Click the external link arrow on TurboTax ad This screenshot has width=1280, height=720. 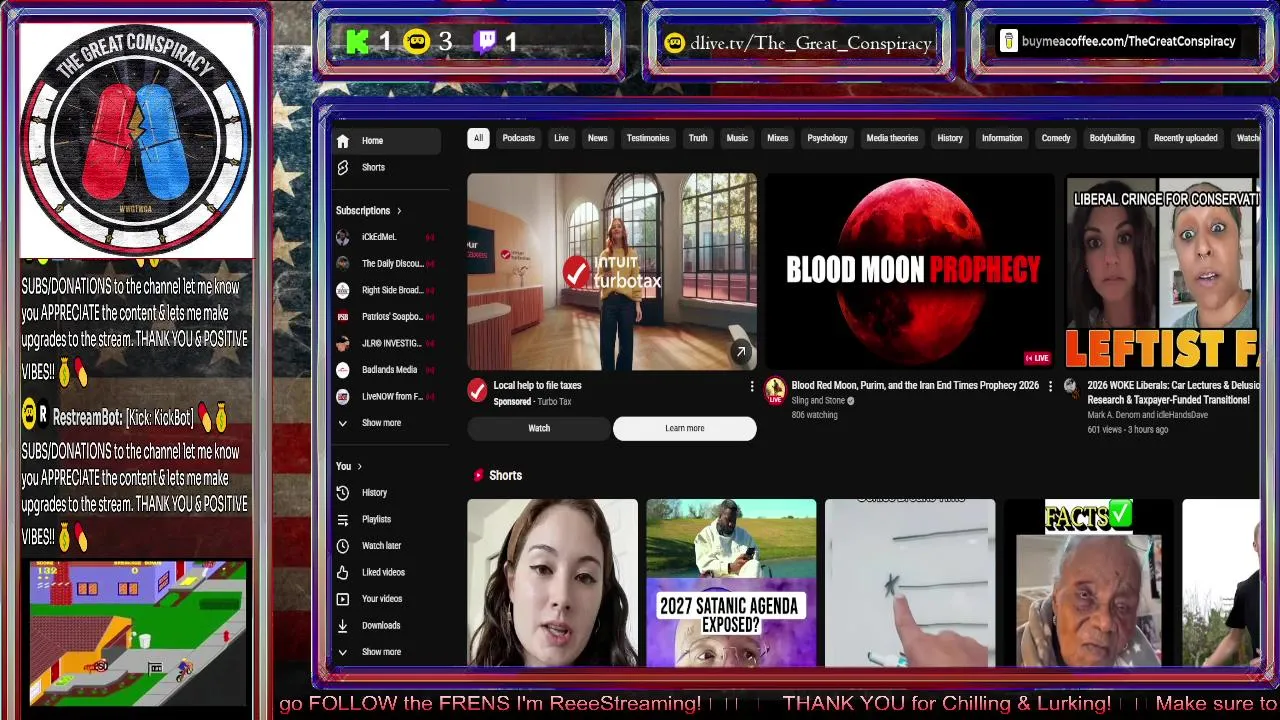(x=741, y=352)
